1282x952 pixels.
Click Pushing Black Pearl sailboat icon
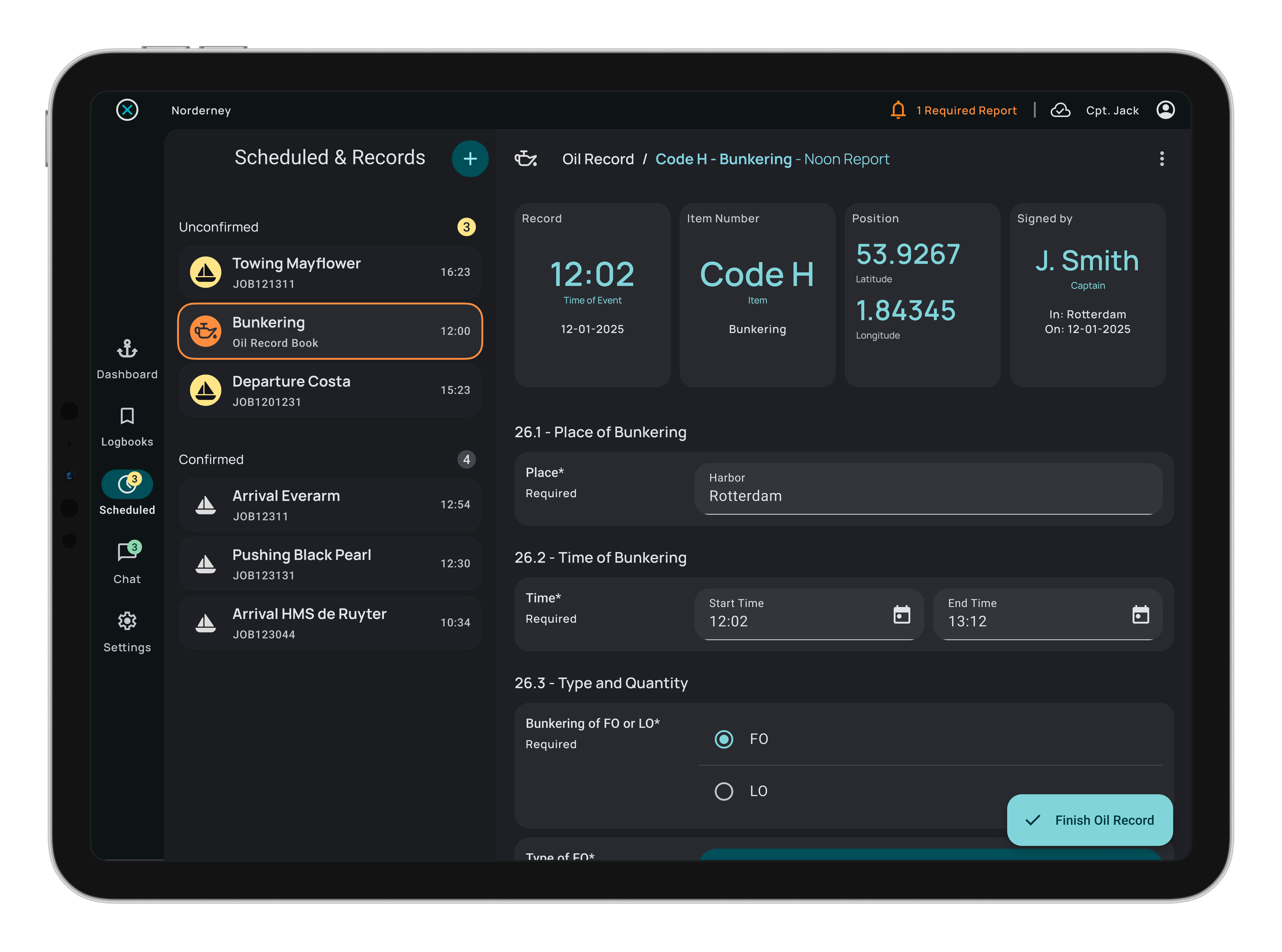205,564
